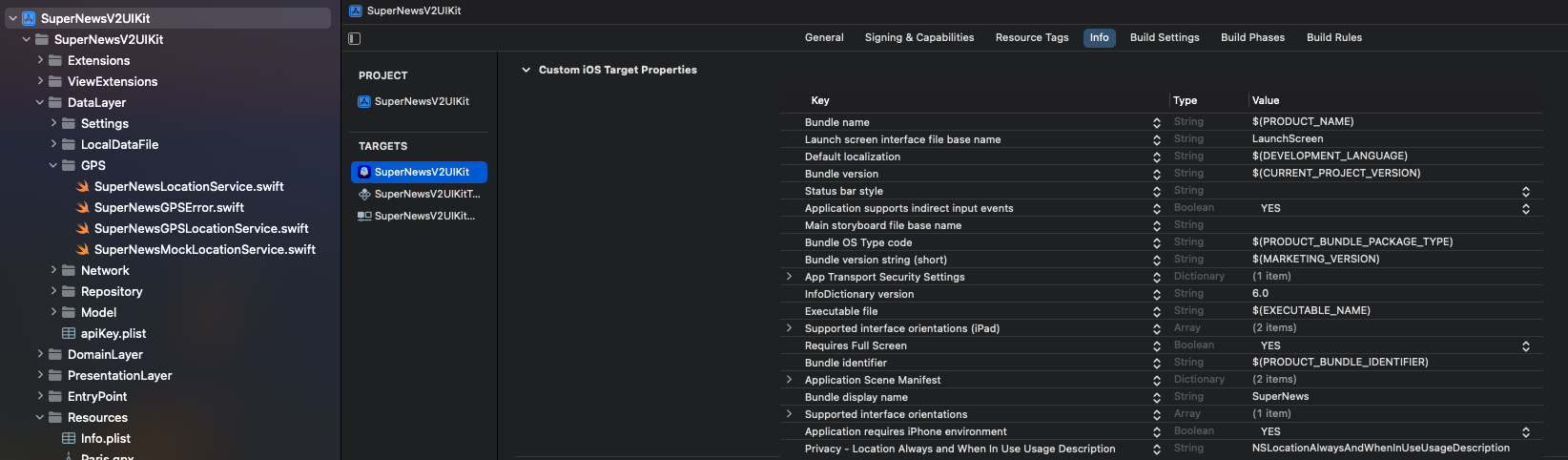Open SuperNewsMockLocationService.swift file icon
This screenshot has height=460, width=1568.
click(x=83, y=249)
